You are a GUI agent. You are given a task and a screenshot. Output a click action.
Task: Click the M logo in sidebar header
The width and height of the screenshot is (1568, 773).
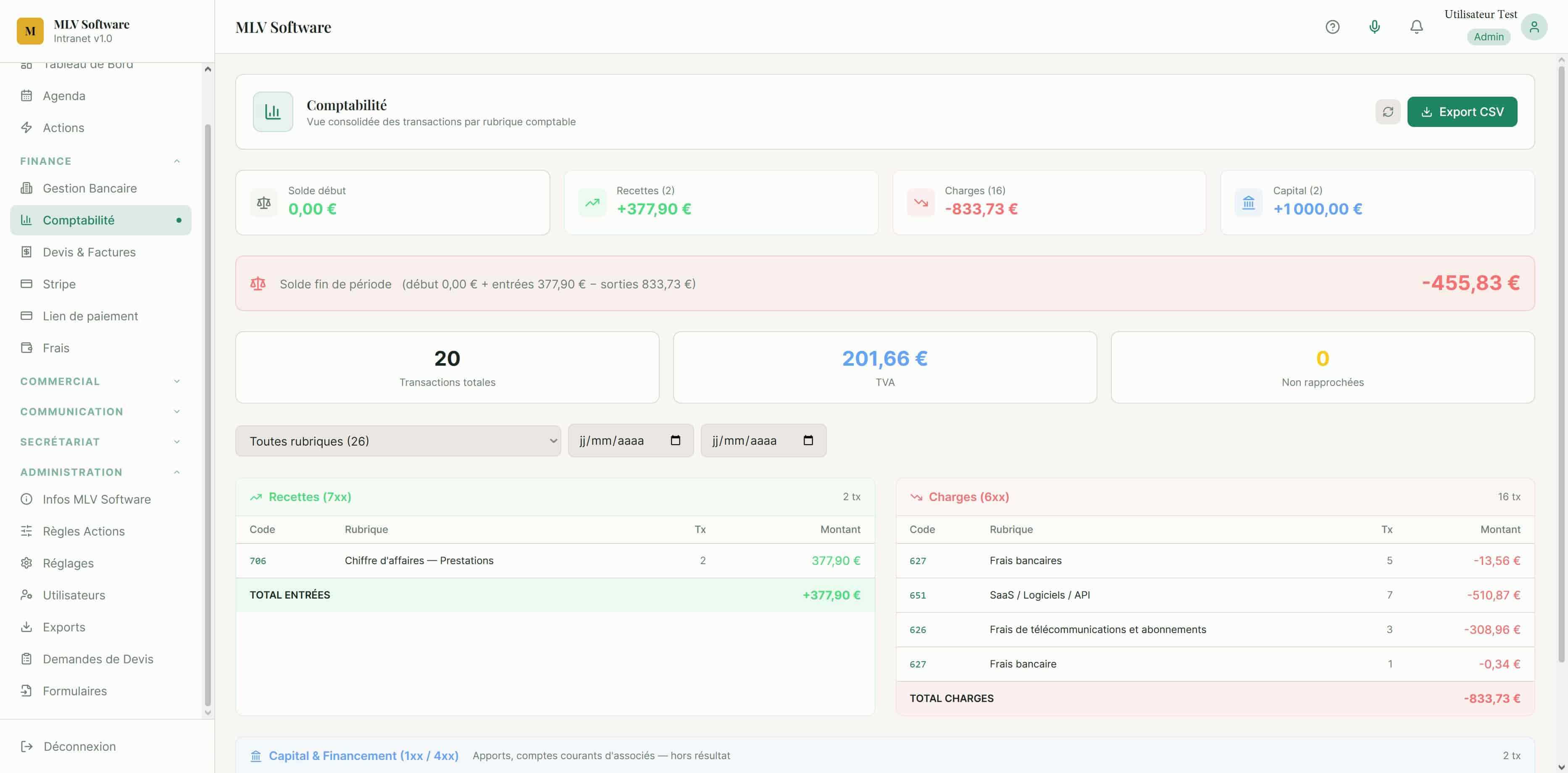pyautogui.click(x=30, y=31)
